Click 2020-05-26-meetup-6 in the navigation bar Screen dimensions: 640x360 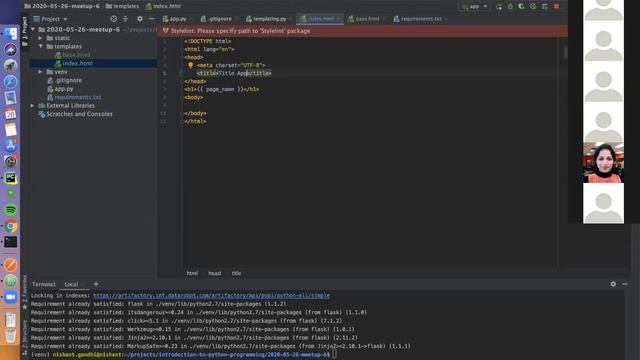(x=62, y=6)
